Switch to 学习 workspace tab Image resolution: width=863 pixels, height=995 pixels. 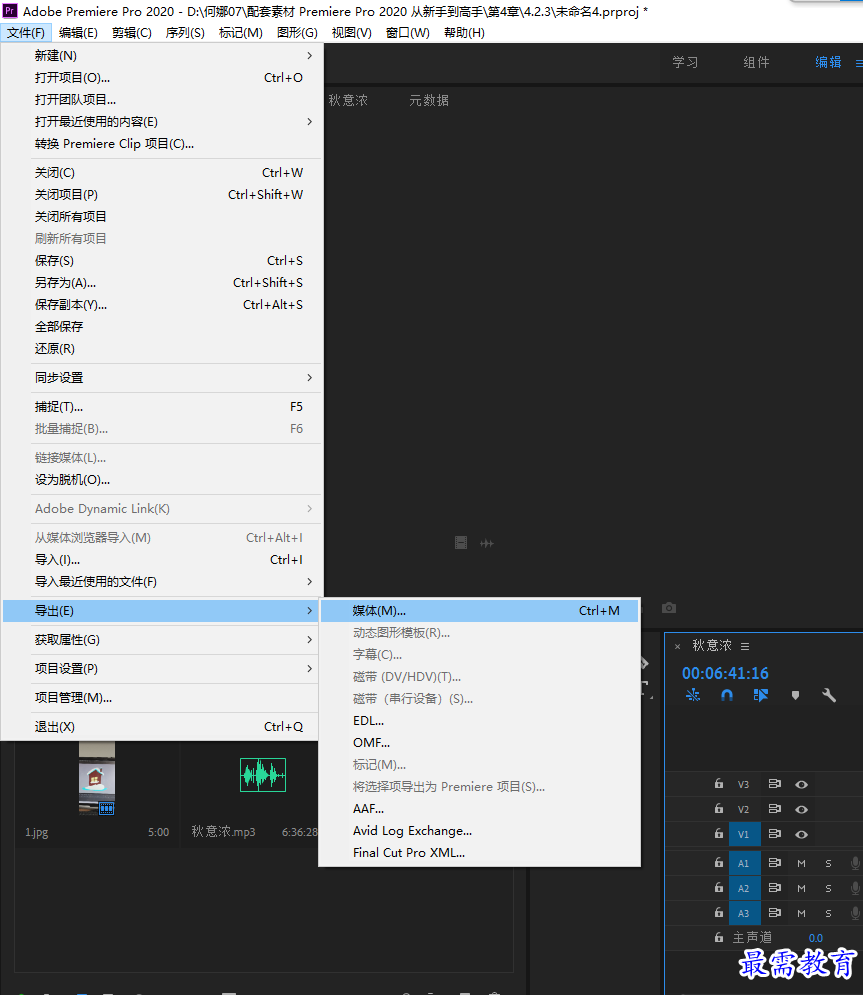685,62
